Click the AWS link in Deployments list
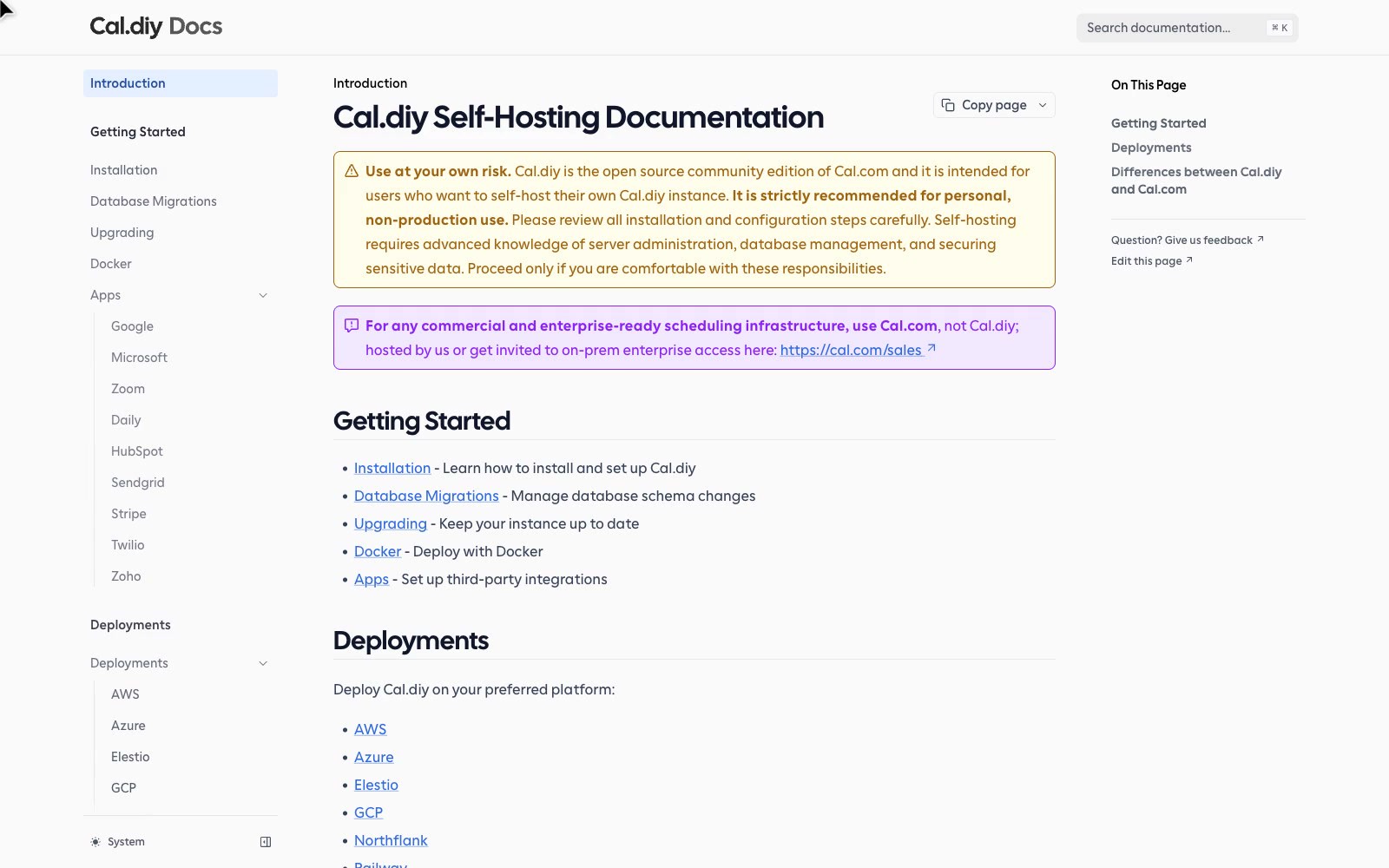The image size is (1389, 868). (x=370, y=729)
